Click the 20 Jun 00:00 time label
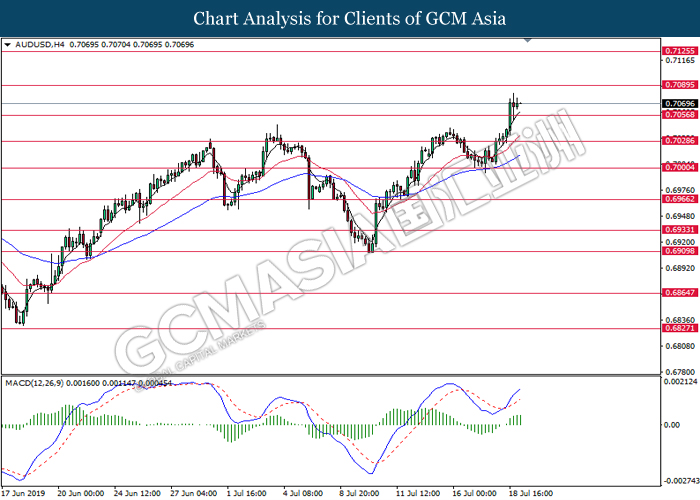700x500 pixels. (x=81, y=493)
